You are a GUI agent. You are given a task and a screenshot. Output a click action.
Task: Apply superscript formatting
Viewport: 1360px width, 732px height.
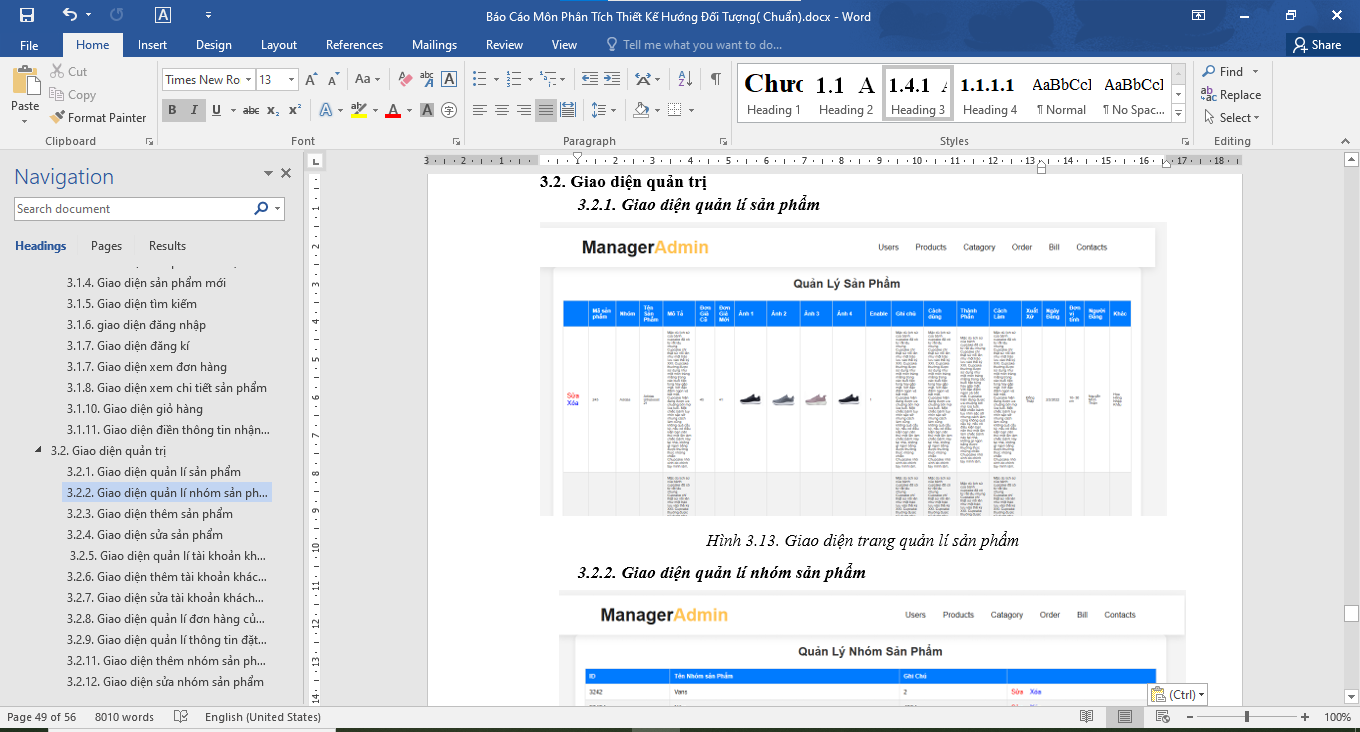pyautogui.click(x=295, y=110)
